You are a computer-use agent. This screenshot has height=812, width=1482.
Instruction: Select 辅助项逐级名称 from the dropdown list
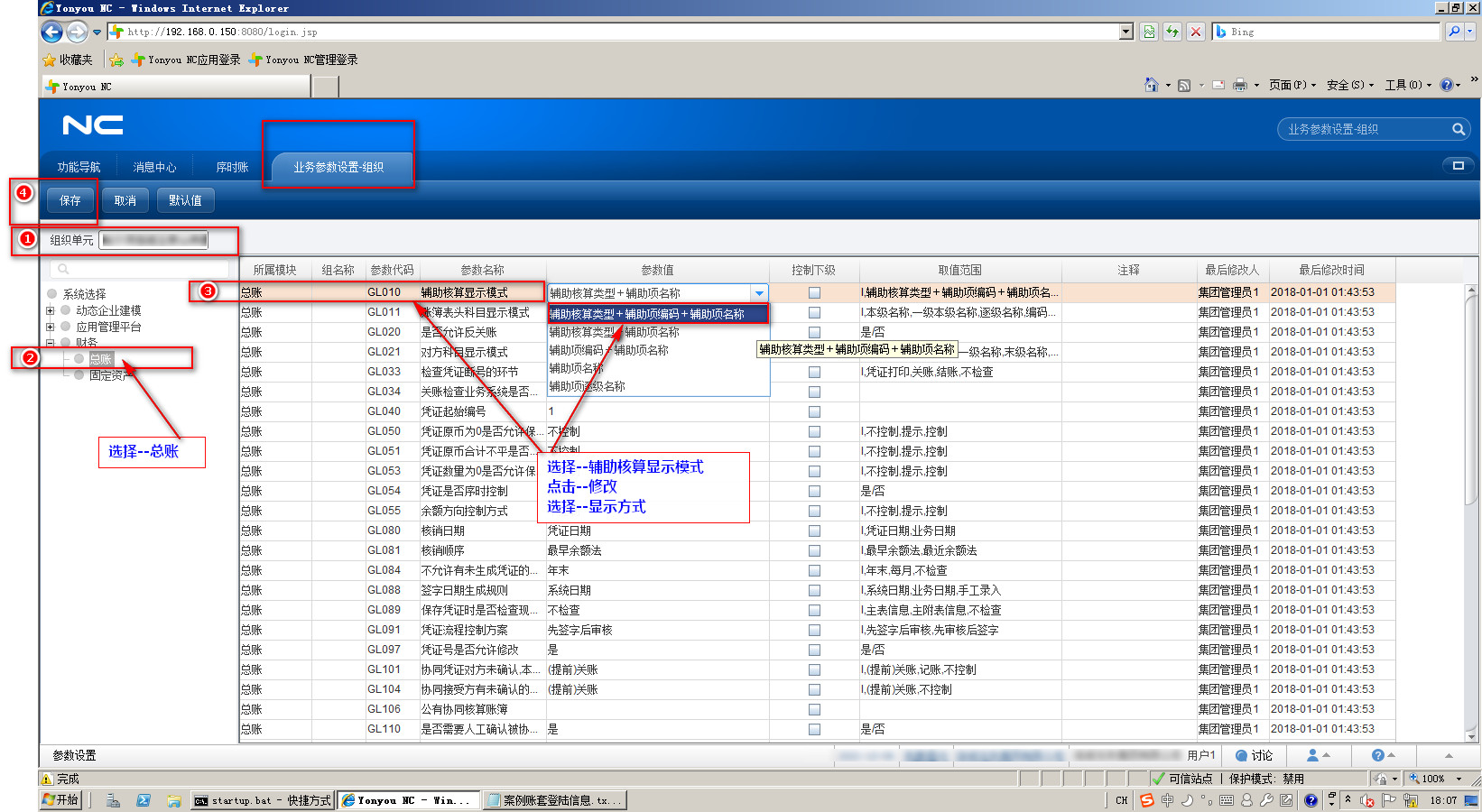(x=587, y=386)
